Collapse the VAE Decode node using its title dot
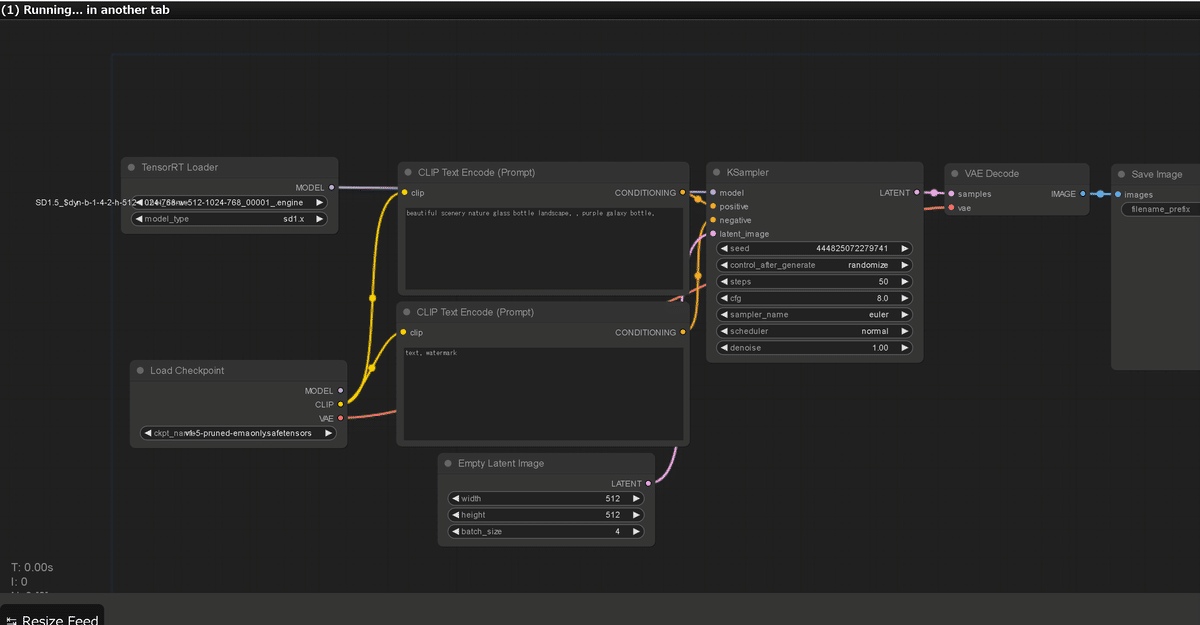 point(954,173)
